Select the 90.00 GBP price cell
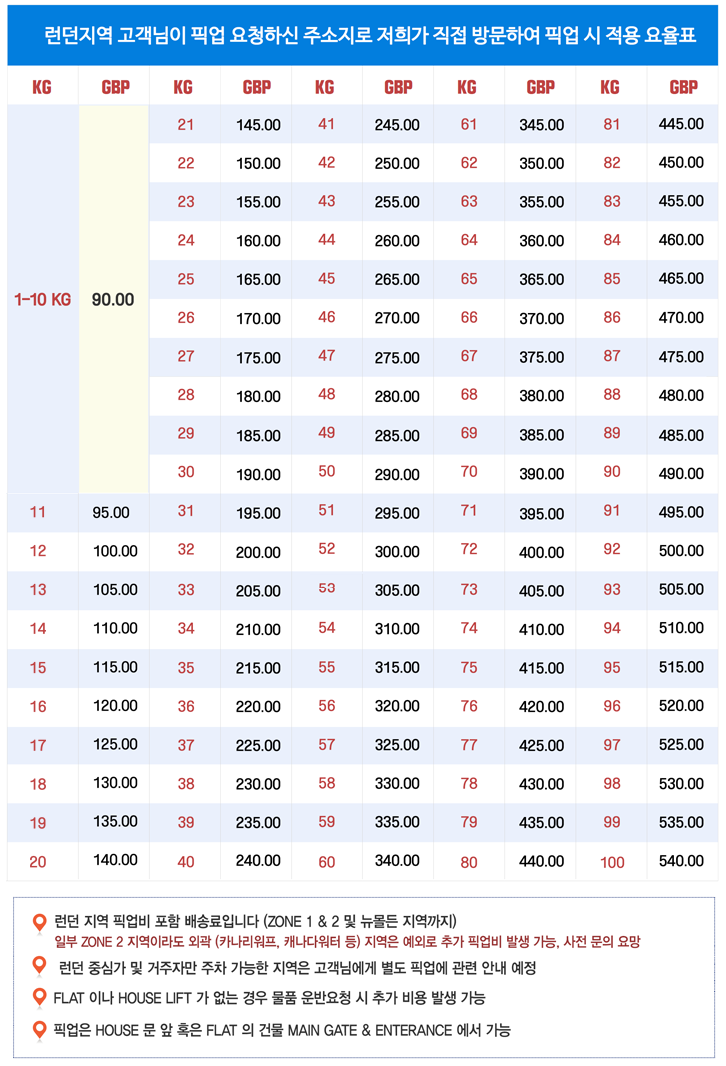Screen dimensions: 726x1066 click(x=113, y=299)
